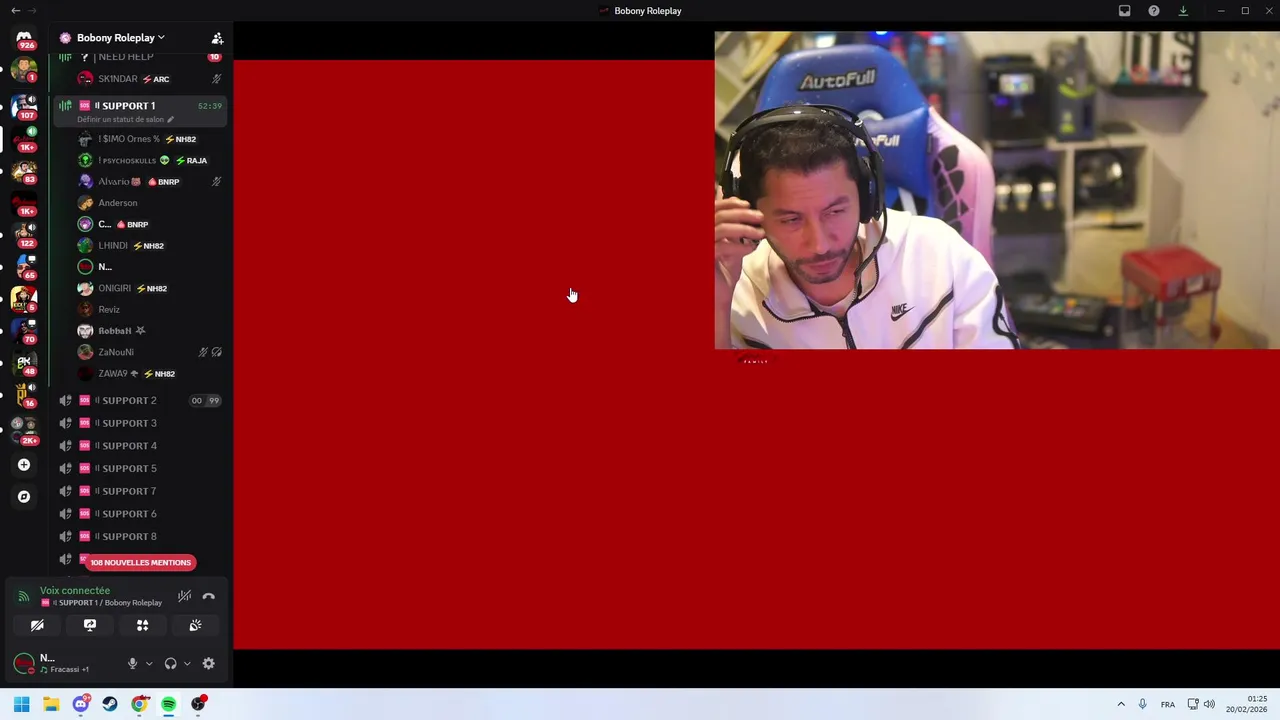Screen dimensions: 1280x720
Task: Deafen using the headphones icon
Action: pos(170,663)
